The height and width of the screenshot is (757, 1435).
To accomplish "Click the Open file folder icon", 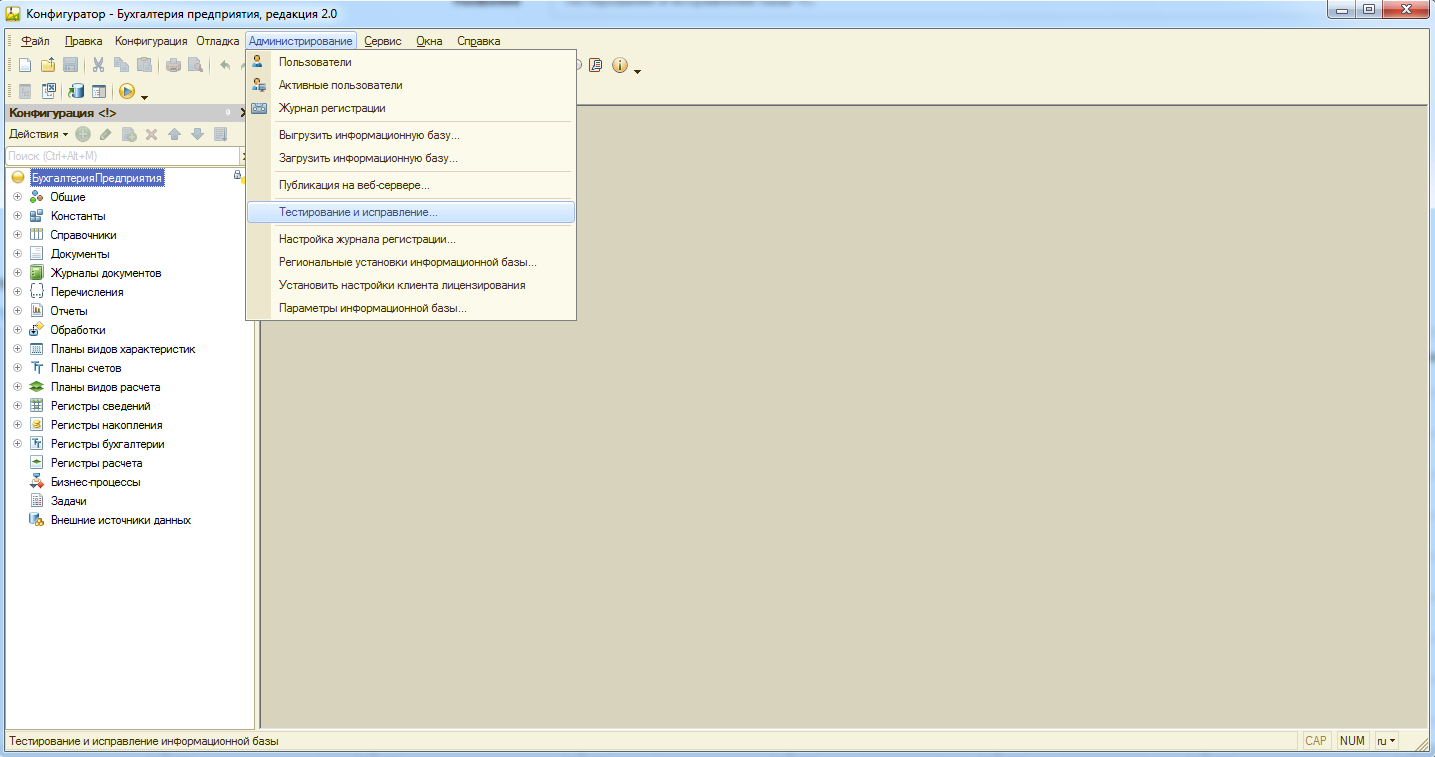I will tap(48, 65).
